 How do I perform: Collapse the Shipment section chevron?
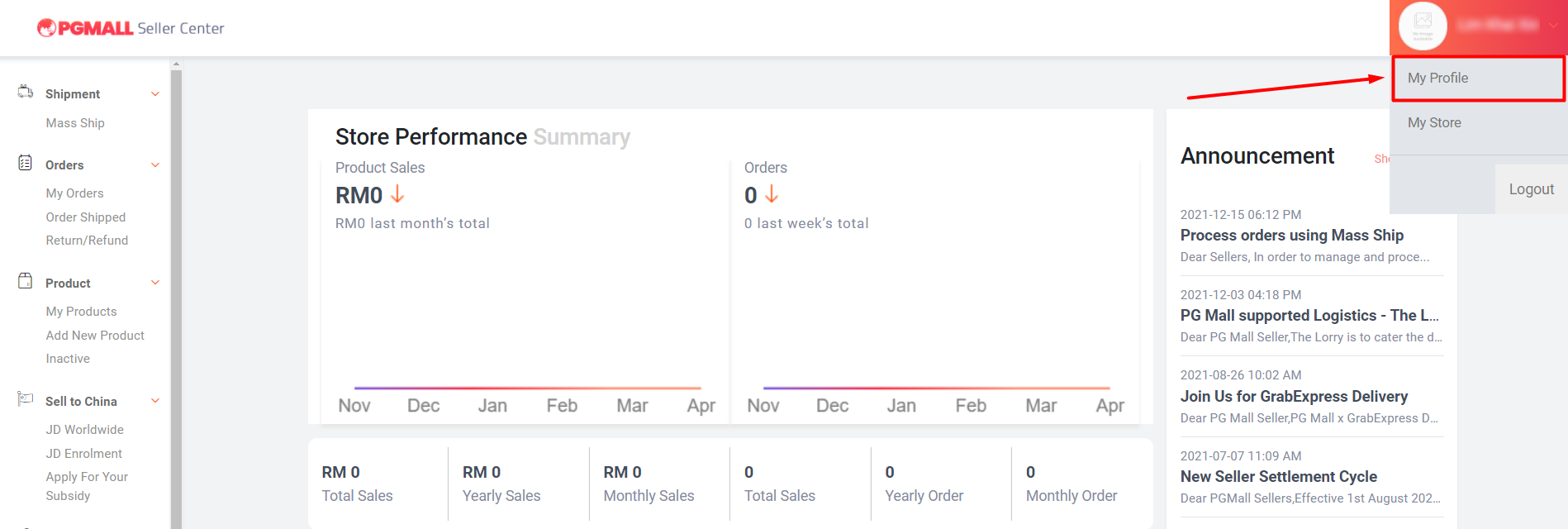154,93
